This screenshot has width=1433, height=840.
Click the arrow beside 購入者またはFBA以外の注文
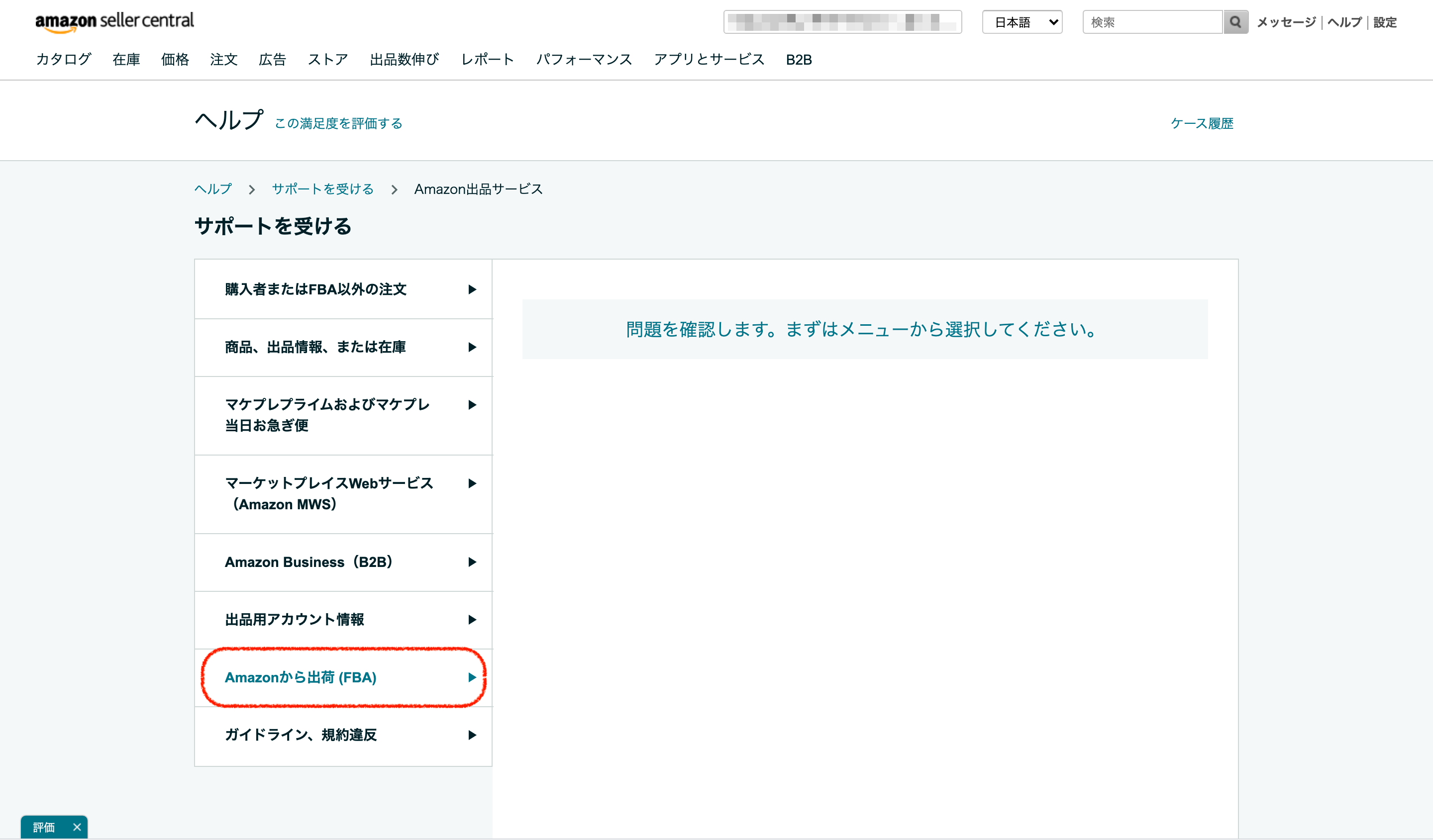point(471,289)
